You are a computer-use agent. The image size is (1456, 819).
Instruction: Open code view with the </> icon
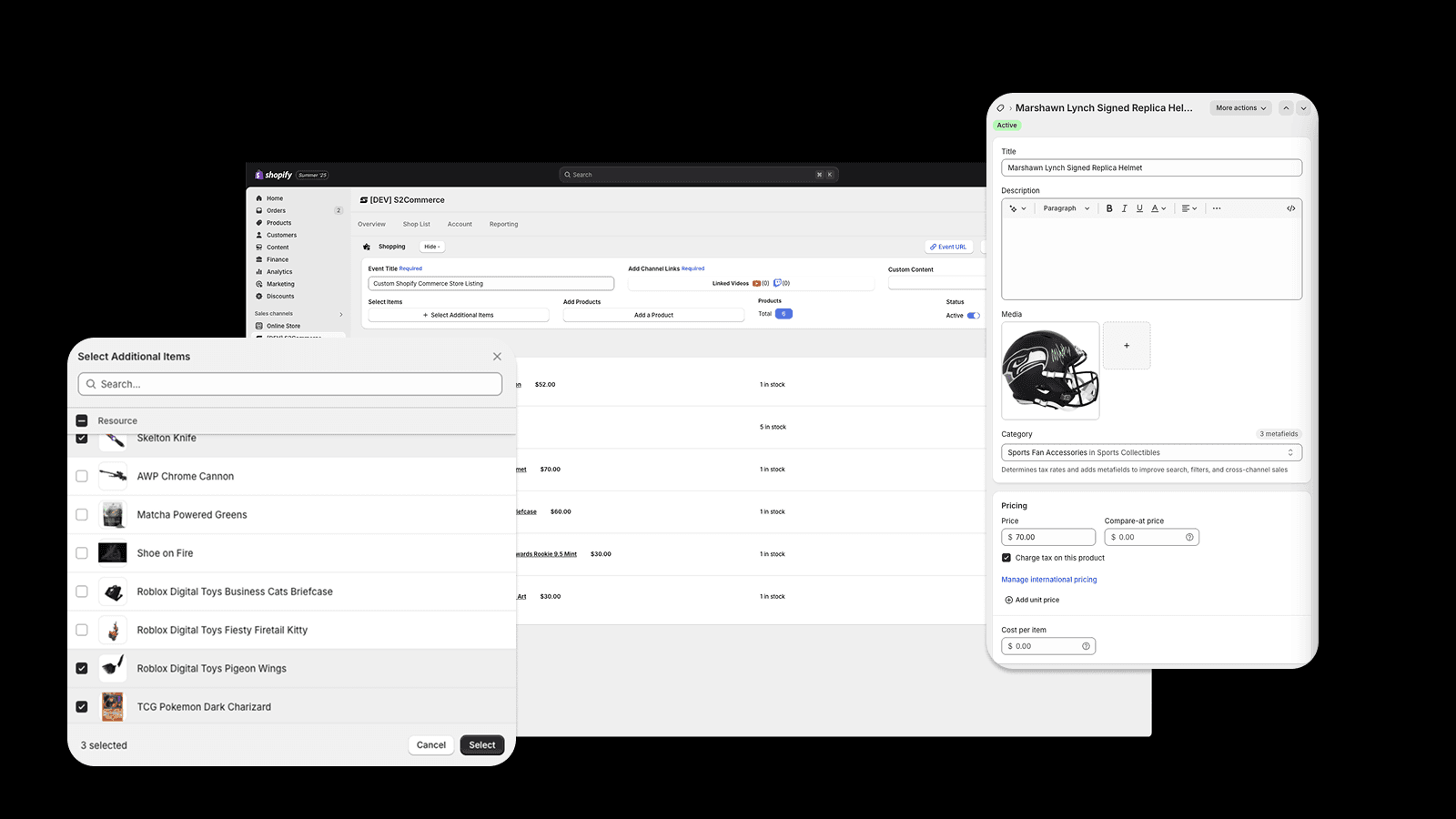[x=1290, y=208]
